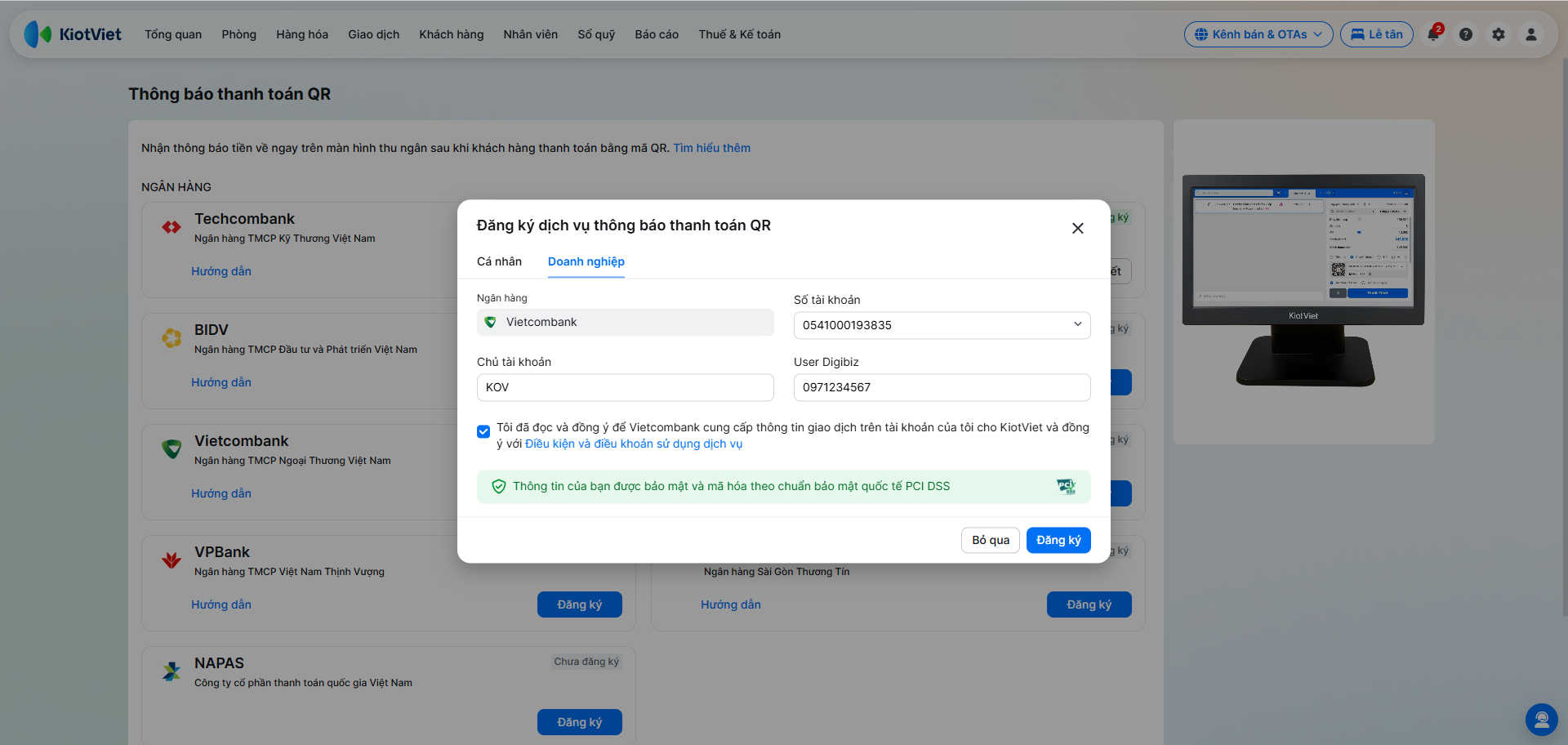Close the QR registration dialog
Viewport: 1568px width, 745px height.
pyautogui.click(x=1078, y=228)
